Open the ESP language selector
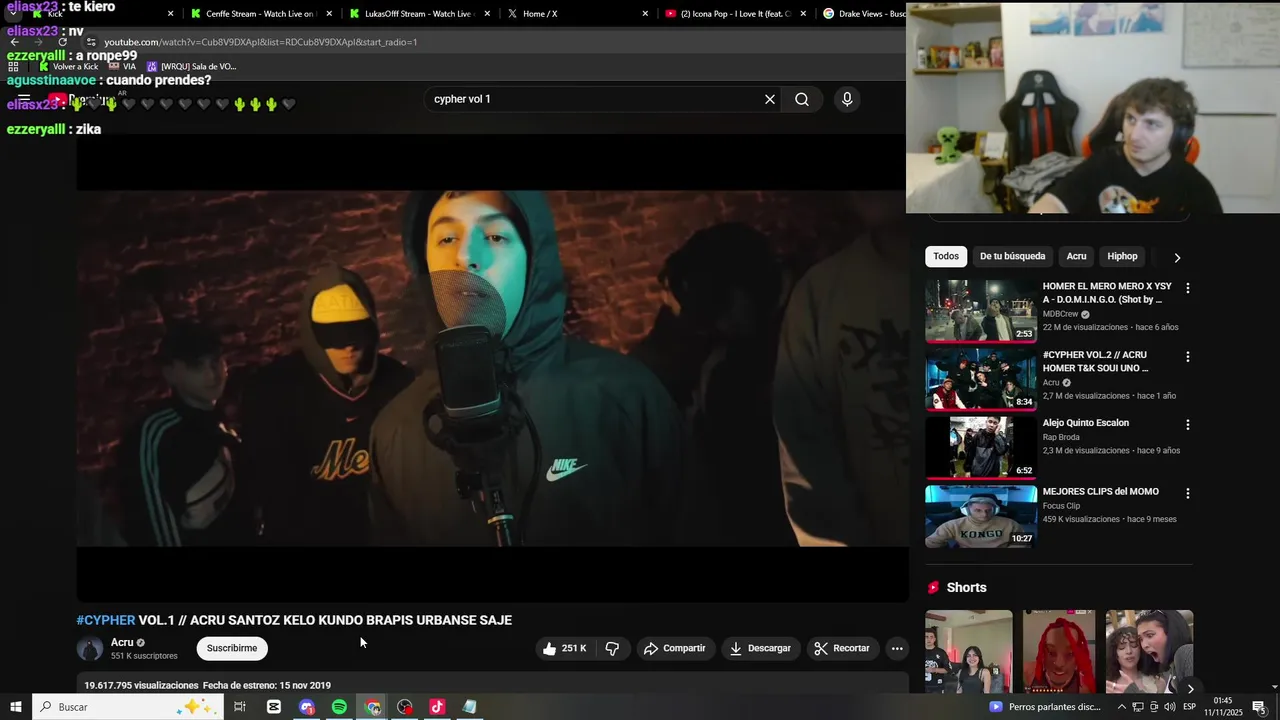Image resolution: width=1280 pixels, height=720 pixels. pyautogui.click(x=1189, y=707)
